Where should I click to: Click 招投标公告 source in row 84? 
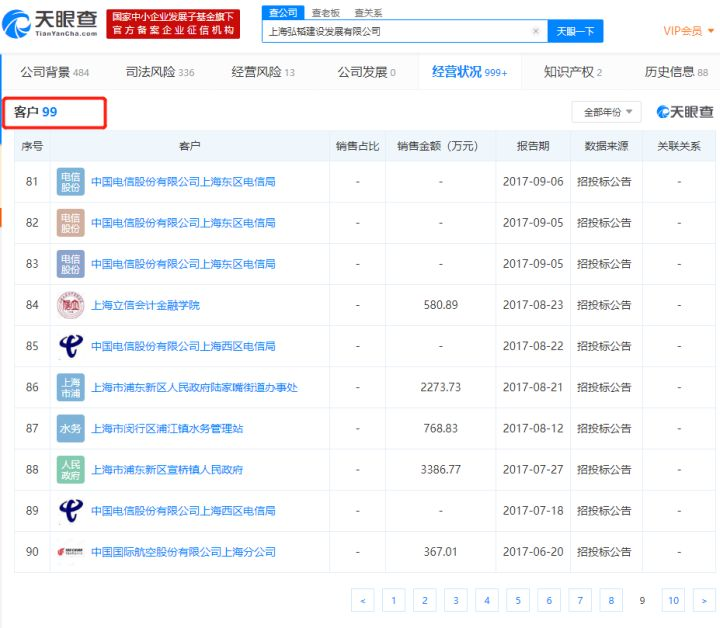[604, 305]
